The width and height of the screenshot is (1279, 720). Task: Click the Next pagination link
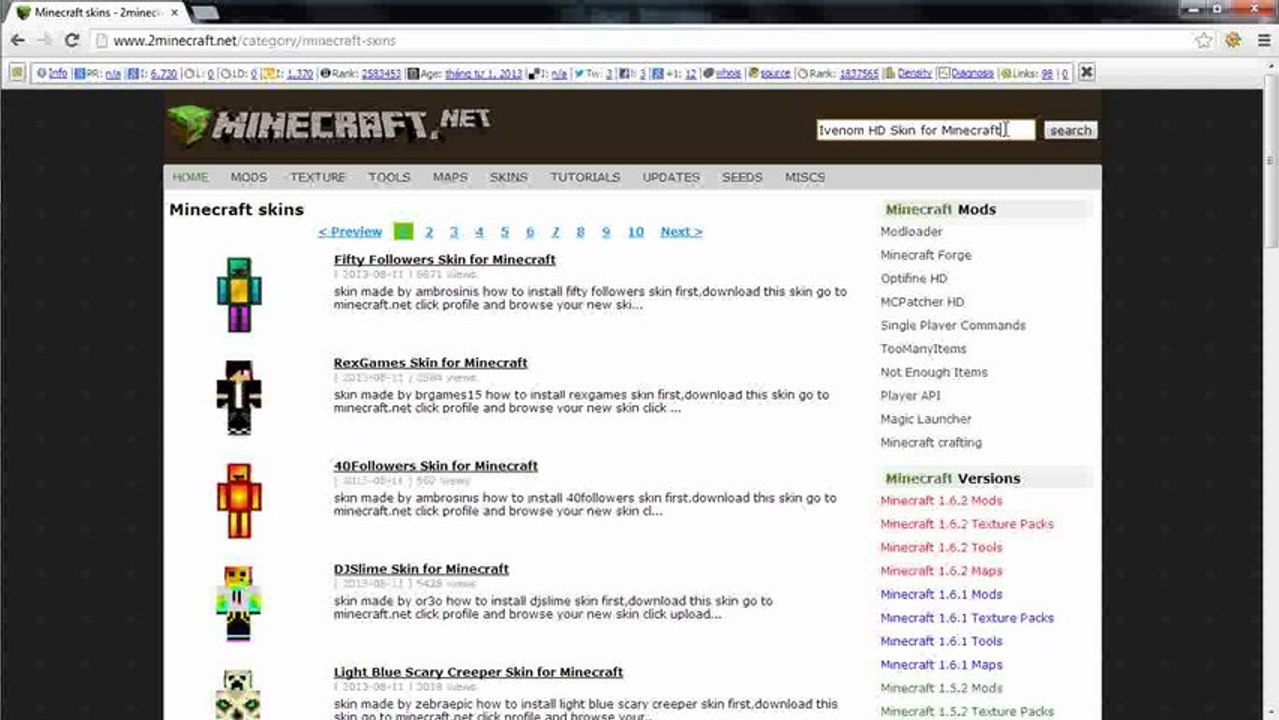tap(681, 232)
